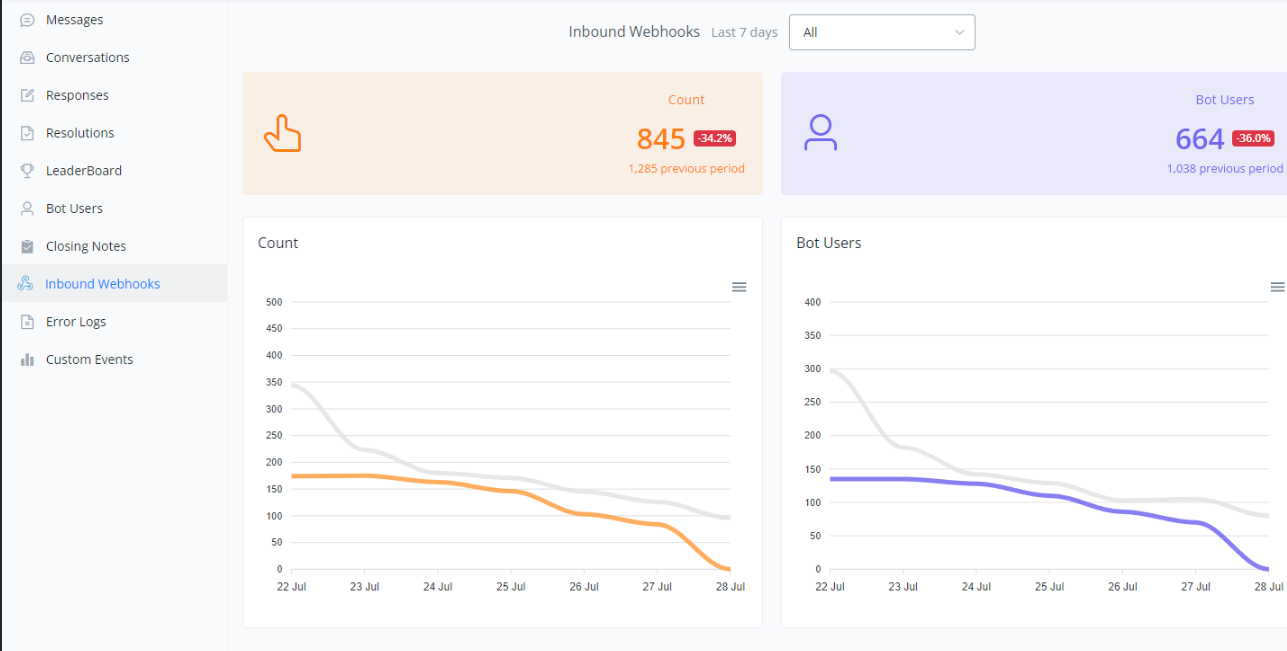The image size is (1287, 651).
Task: Click the Custom Events bar chart icon
Action: 27,360
